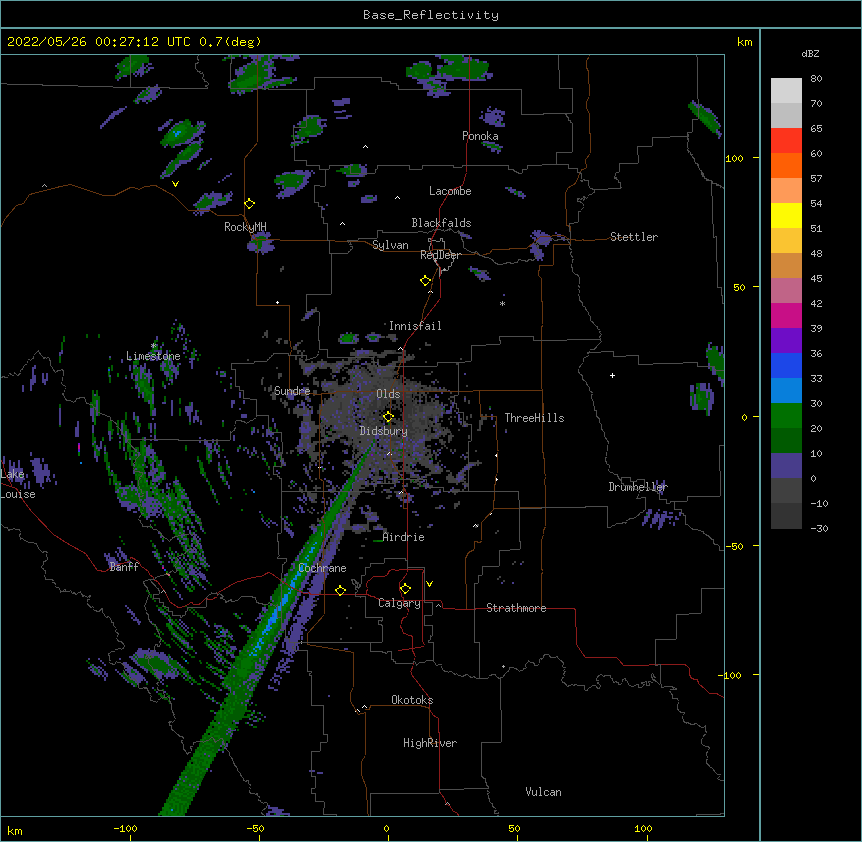Click the Lake Louise label at left edge
862x842 pixels.
click(18, 484)
